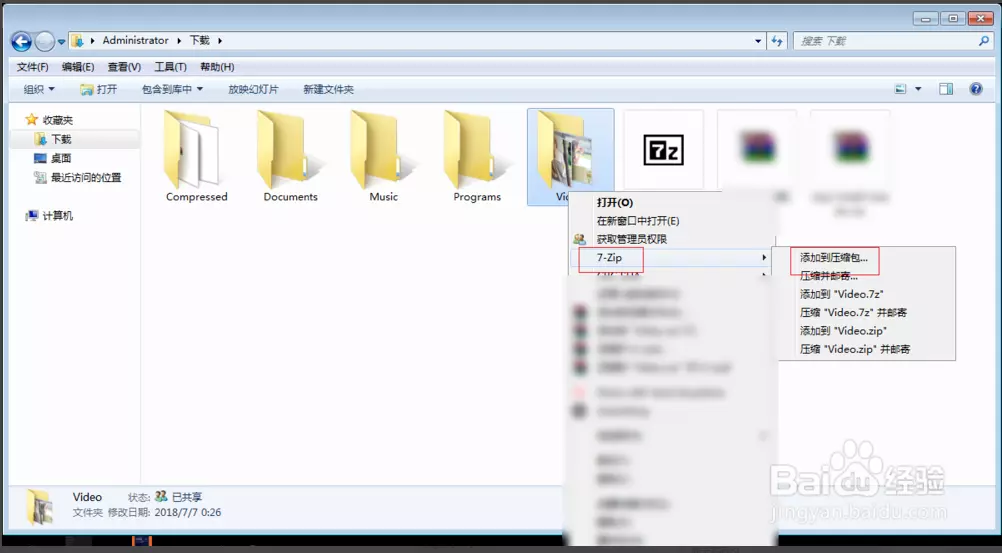Click the Back navigation arrow button
This screenshot has height=553, width=1002.
pos(21,42)
